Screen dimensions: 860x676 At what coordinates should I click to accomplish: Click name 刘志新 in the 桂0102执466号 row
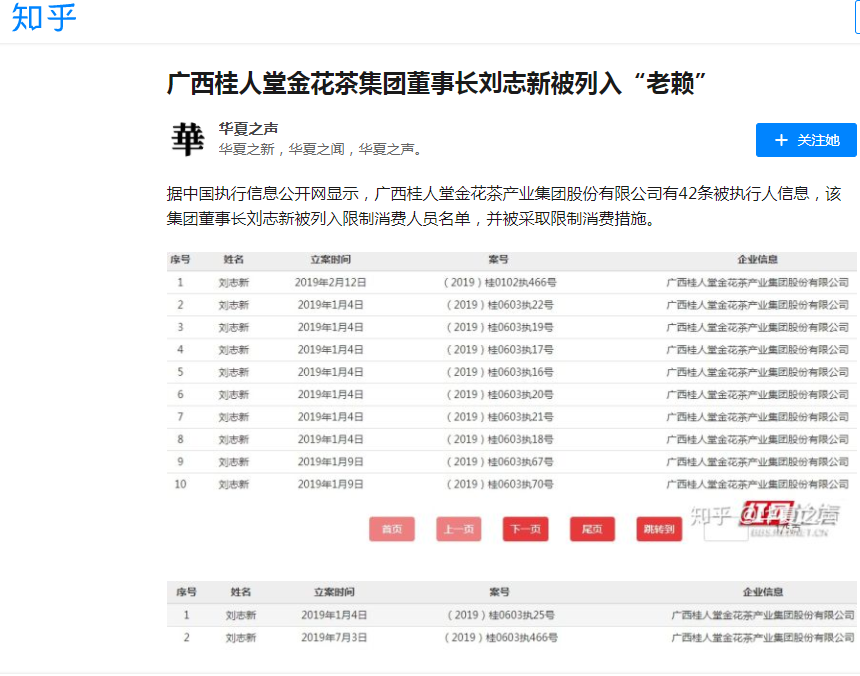[x=234, y=283]
